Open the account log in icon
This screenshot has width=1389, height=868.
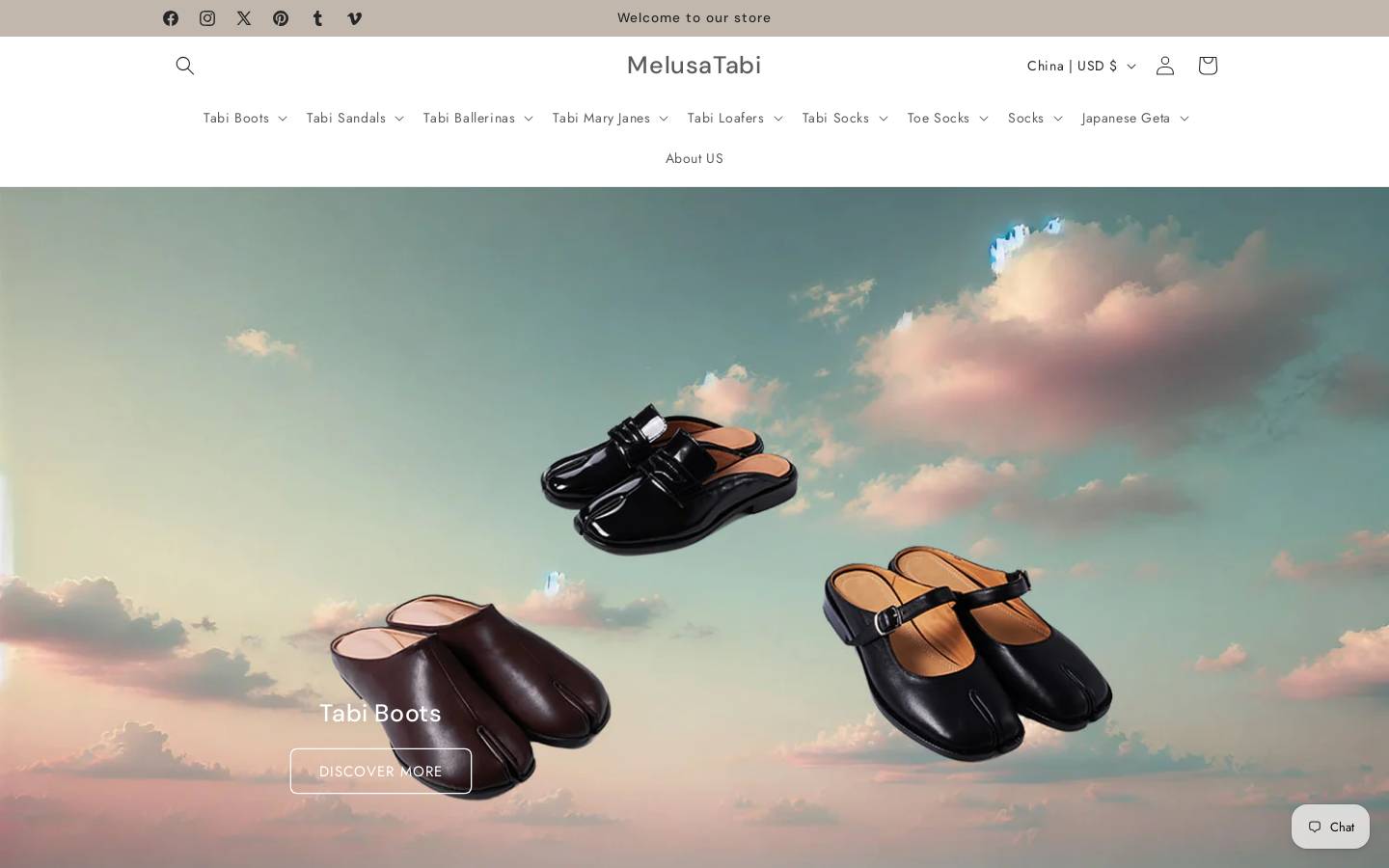1165,66
